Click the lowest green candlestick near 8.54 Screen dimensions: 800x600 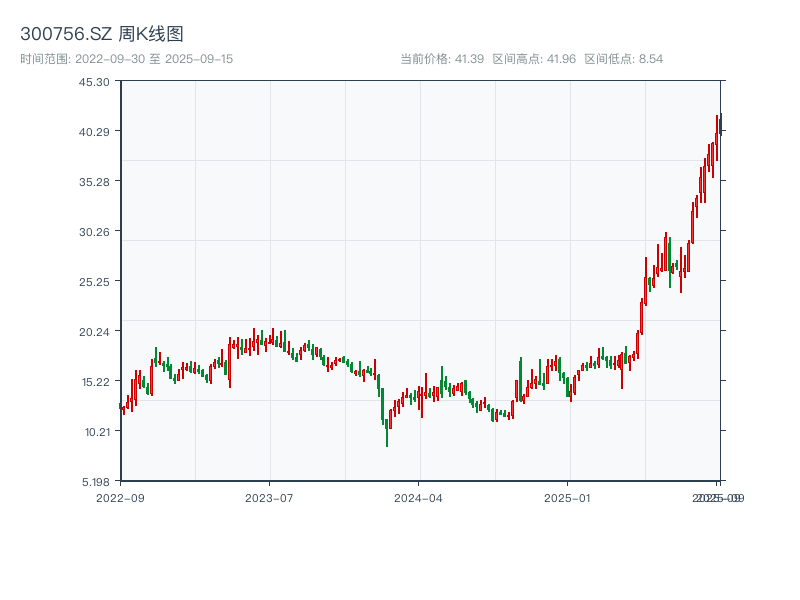tap(387, 432)
